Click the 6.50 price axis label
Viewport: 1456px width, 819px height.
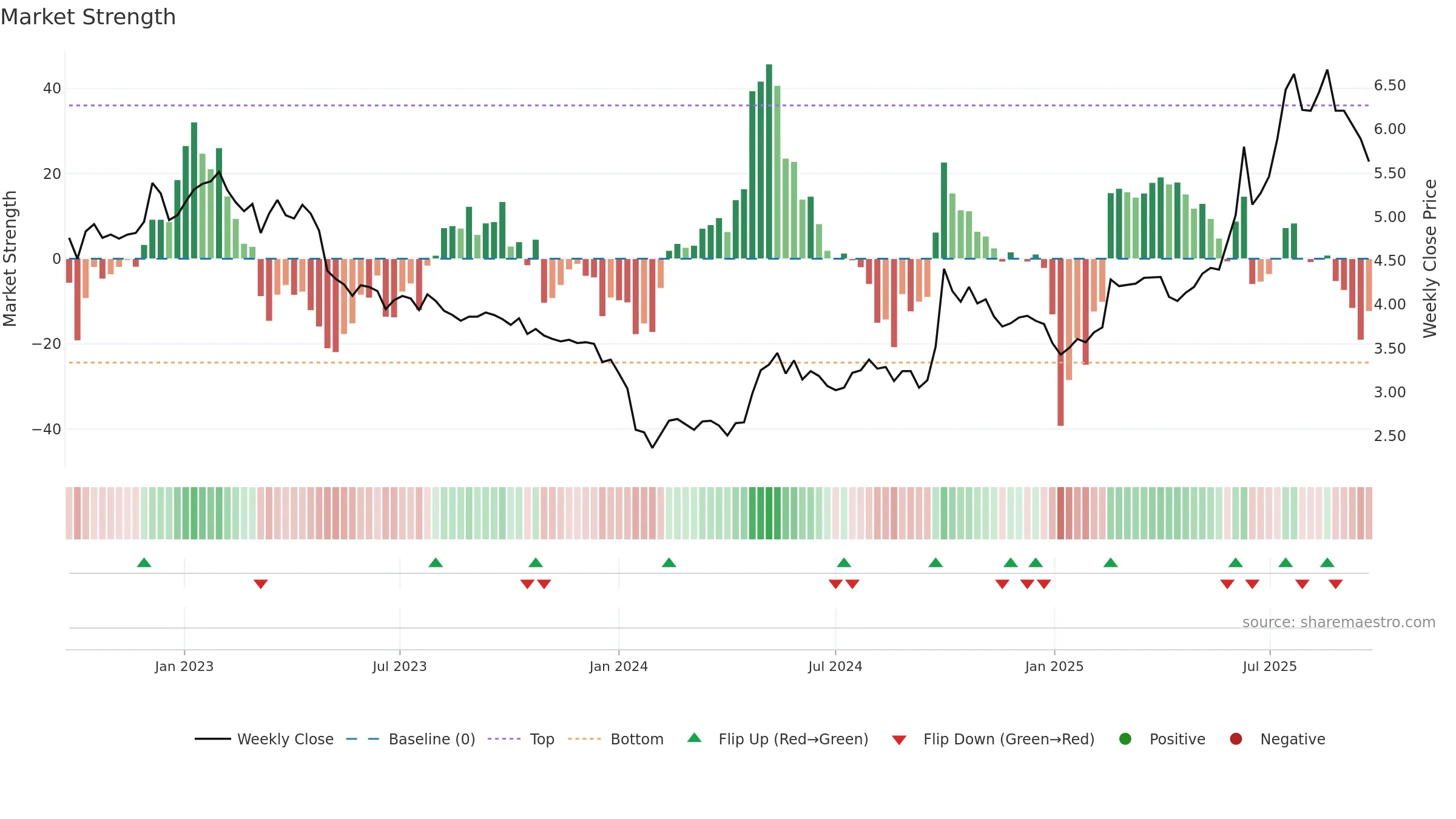click(x=1390, y=86)
